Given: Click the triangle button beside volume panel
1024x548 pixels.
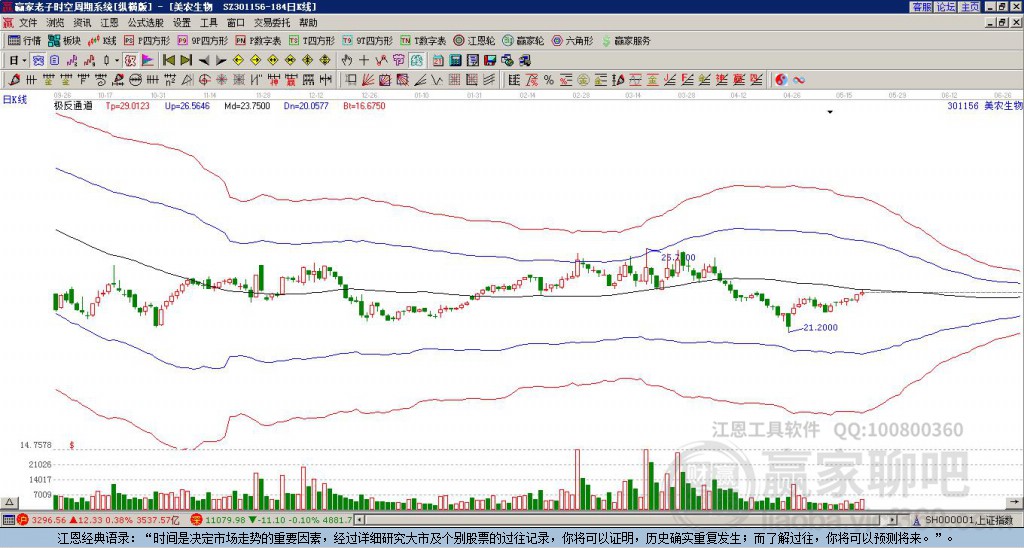Looking at the screenshot, I should pos(9,502).
